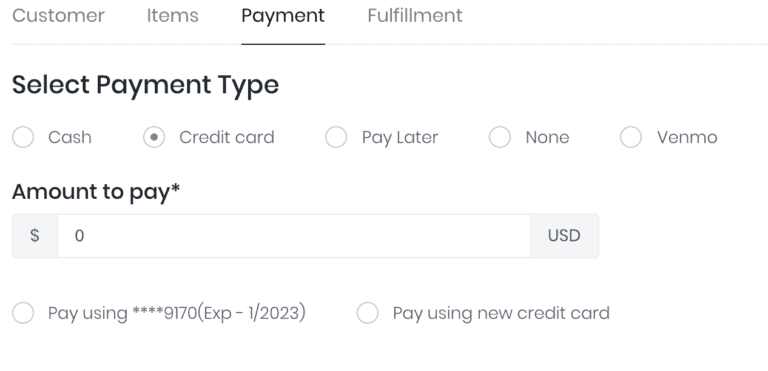Click the 'Venmo' label text

(687, 138)
